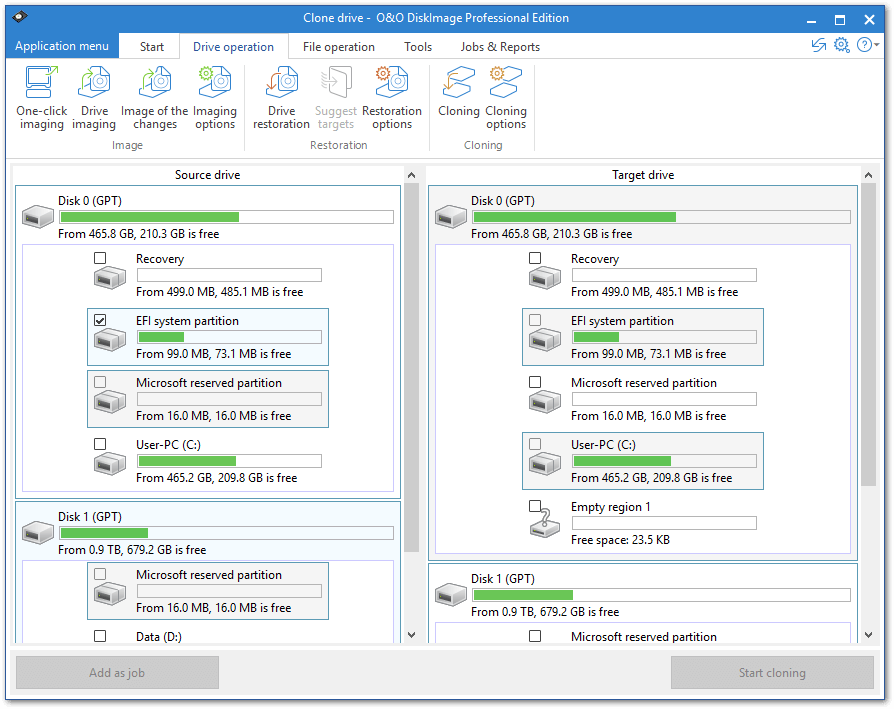Toggle the target EFI system partition checkbox
This screenshot has width=894, height=709.
pos(535,320)
